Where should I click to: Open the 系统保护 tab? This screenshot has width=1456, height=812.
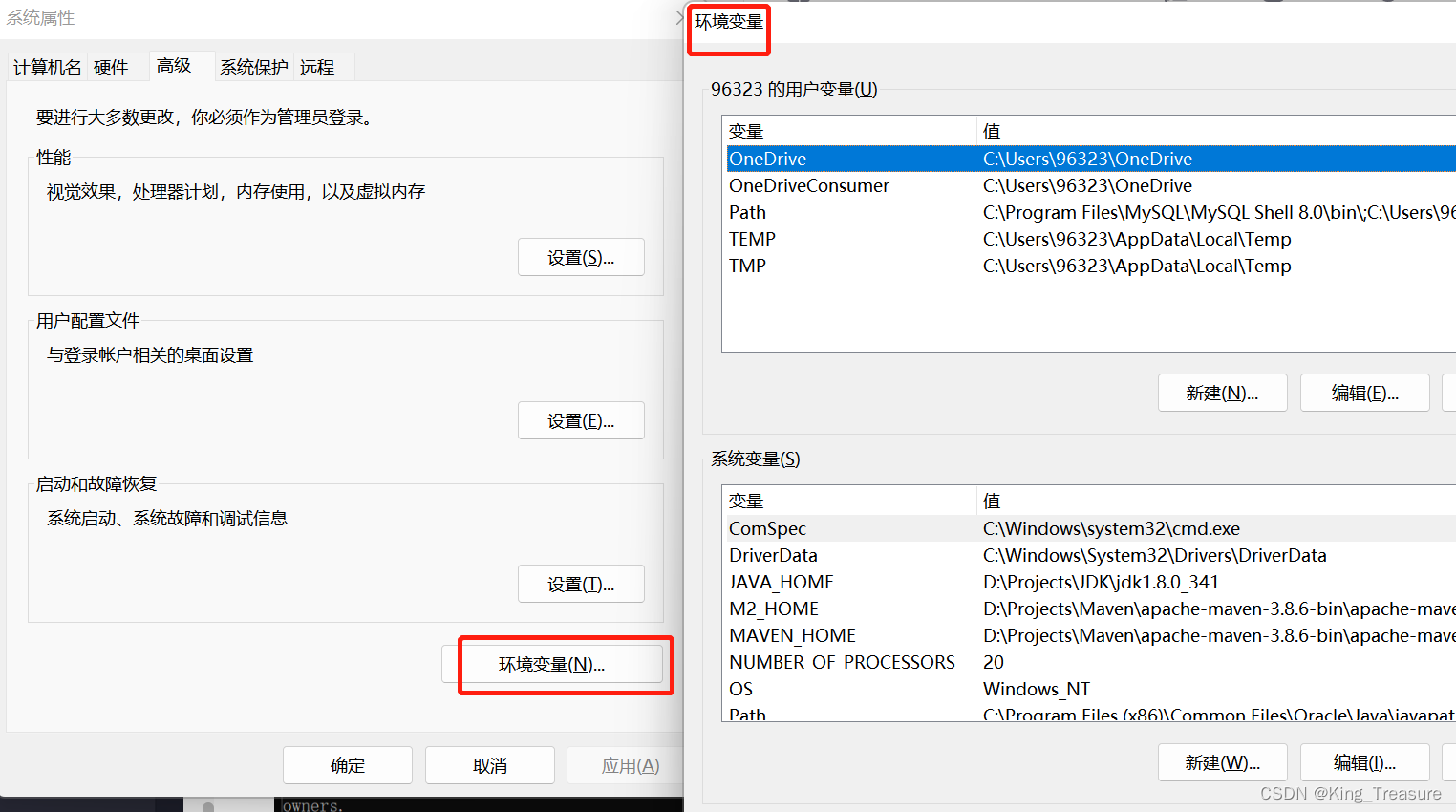coord(253,67)
